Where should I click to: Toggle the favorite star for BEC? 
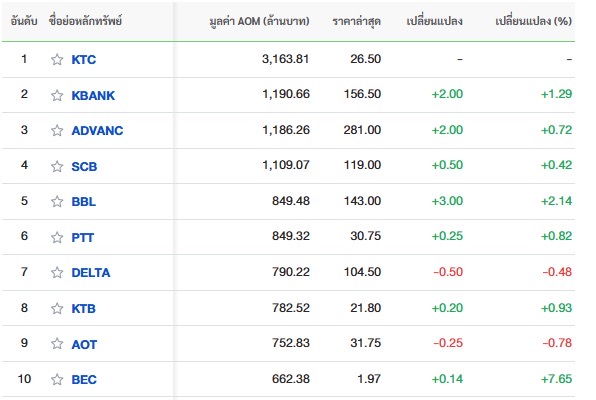click(57, 379)
